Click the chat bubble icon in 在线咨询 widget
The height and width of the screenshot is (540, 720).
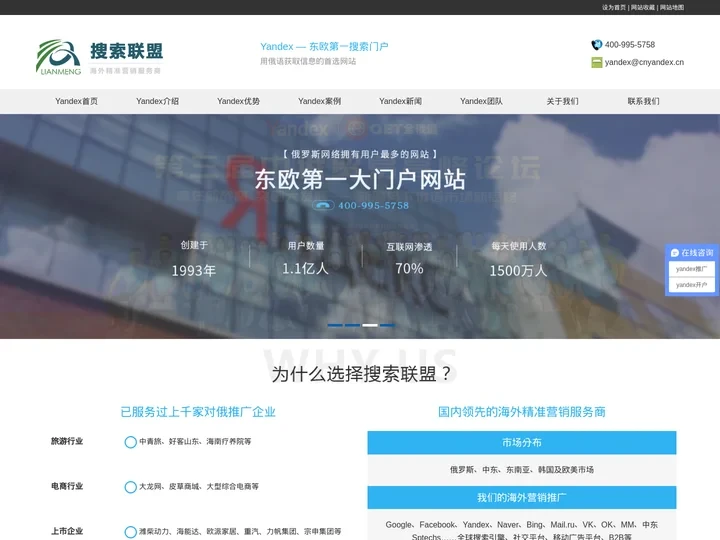click(x=675, y=253)
